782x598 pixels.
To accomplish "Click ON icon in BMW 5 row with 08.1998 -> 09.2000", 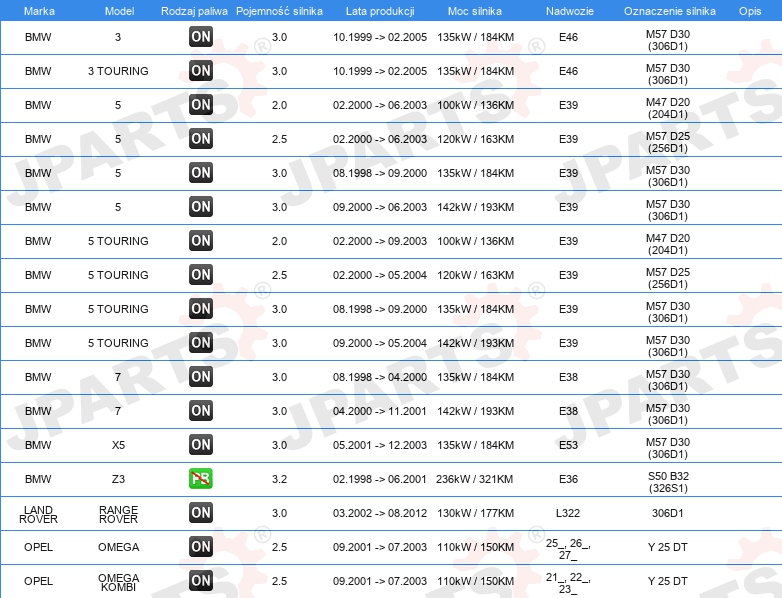I will (201, 173).
